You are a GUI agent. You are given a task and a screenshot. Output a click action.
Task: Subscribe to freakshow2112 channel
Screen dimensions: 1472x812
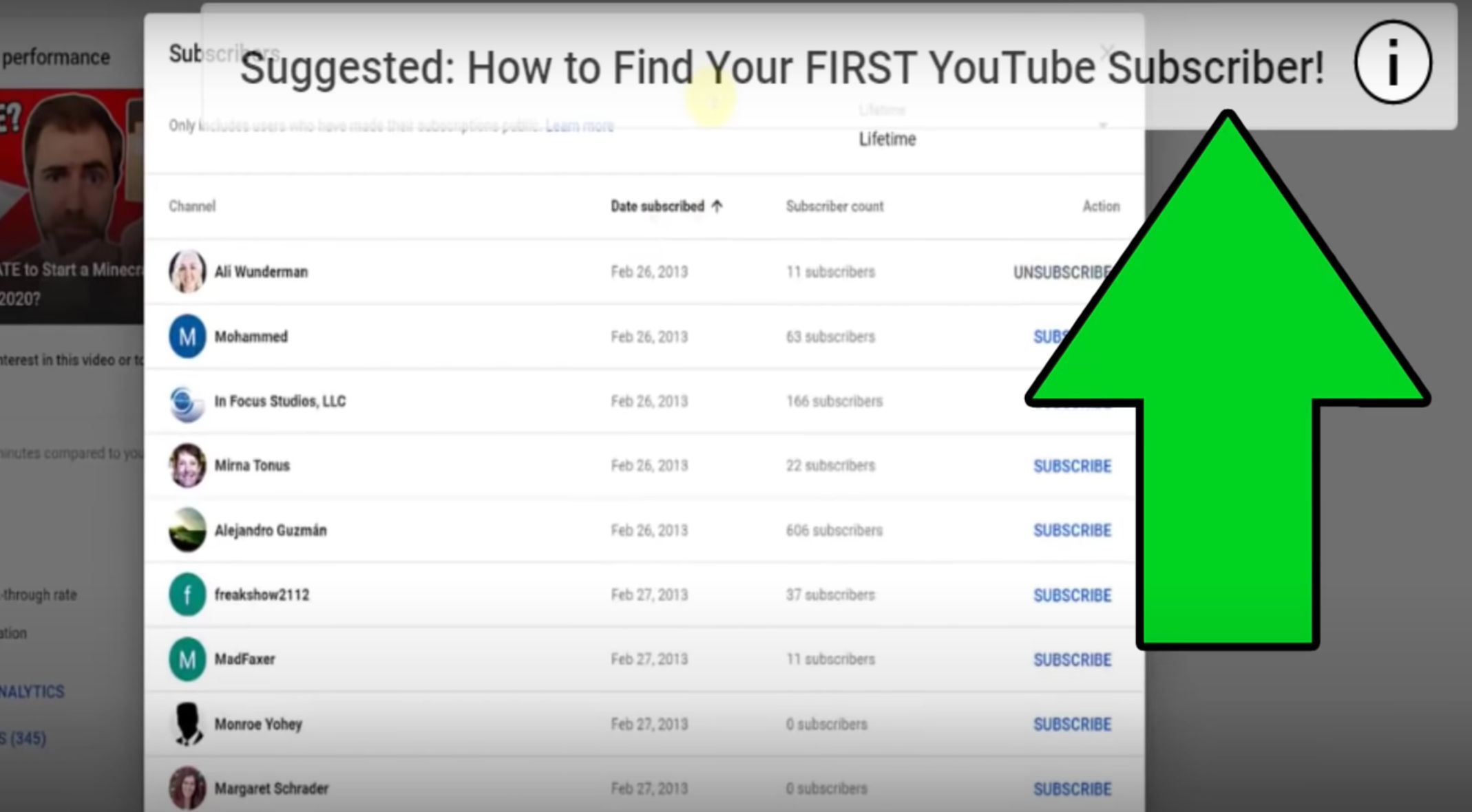[x=1072, y=595]
